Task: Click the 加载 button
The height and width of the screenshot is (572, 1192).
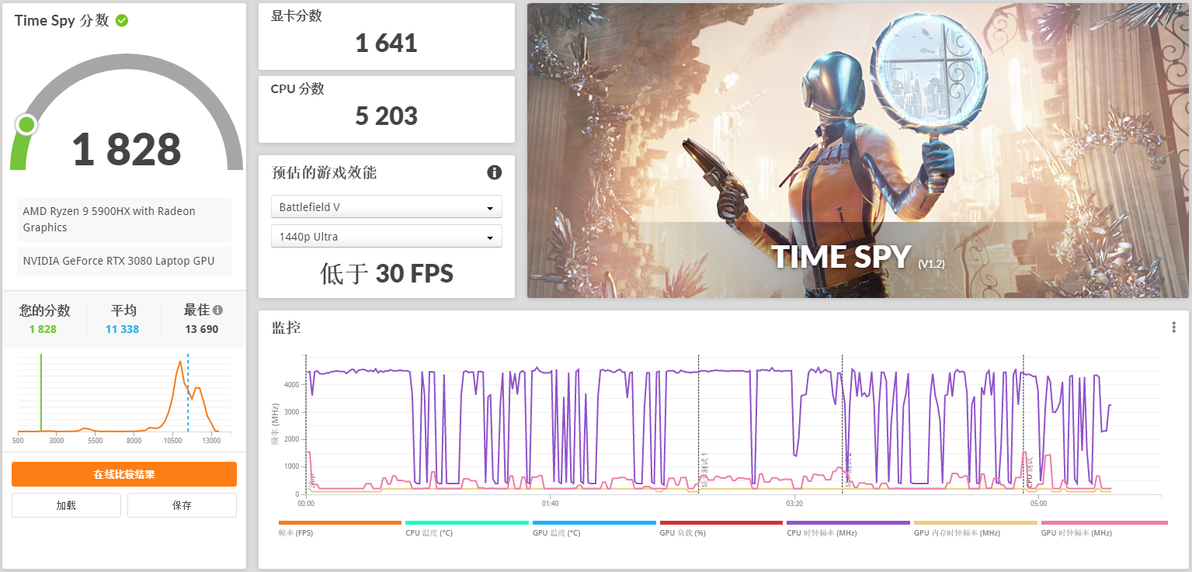Action: tap(66, 505)
